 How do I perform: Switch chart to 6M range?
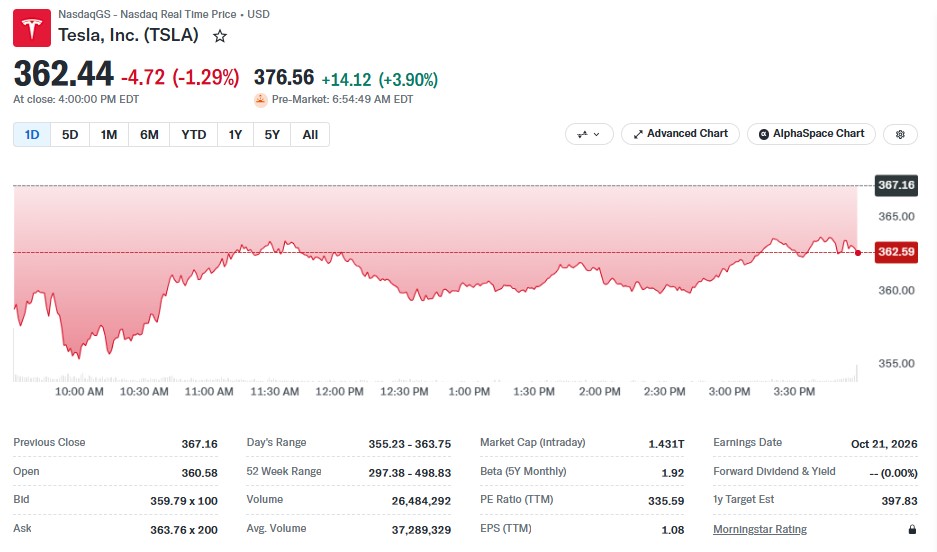click(x=149, y=134)
